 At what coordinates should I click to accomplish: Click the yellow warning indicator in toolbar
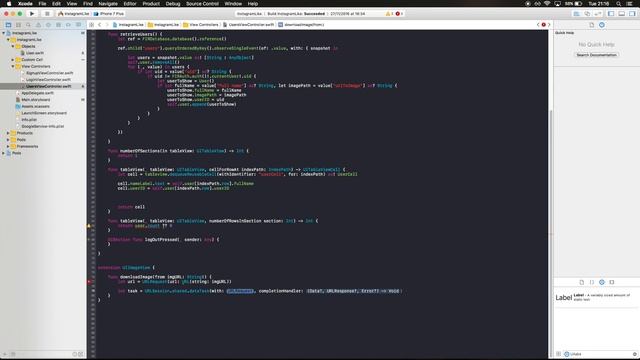pyautogui.click(x=389, y=13)
